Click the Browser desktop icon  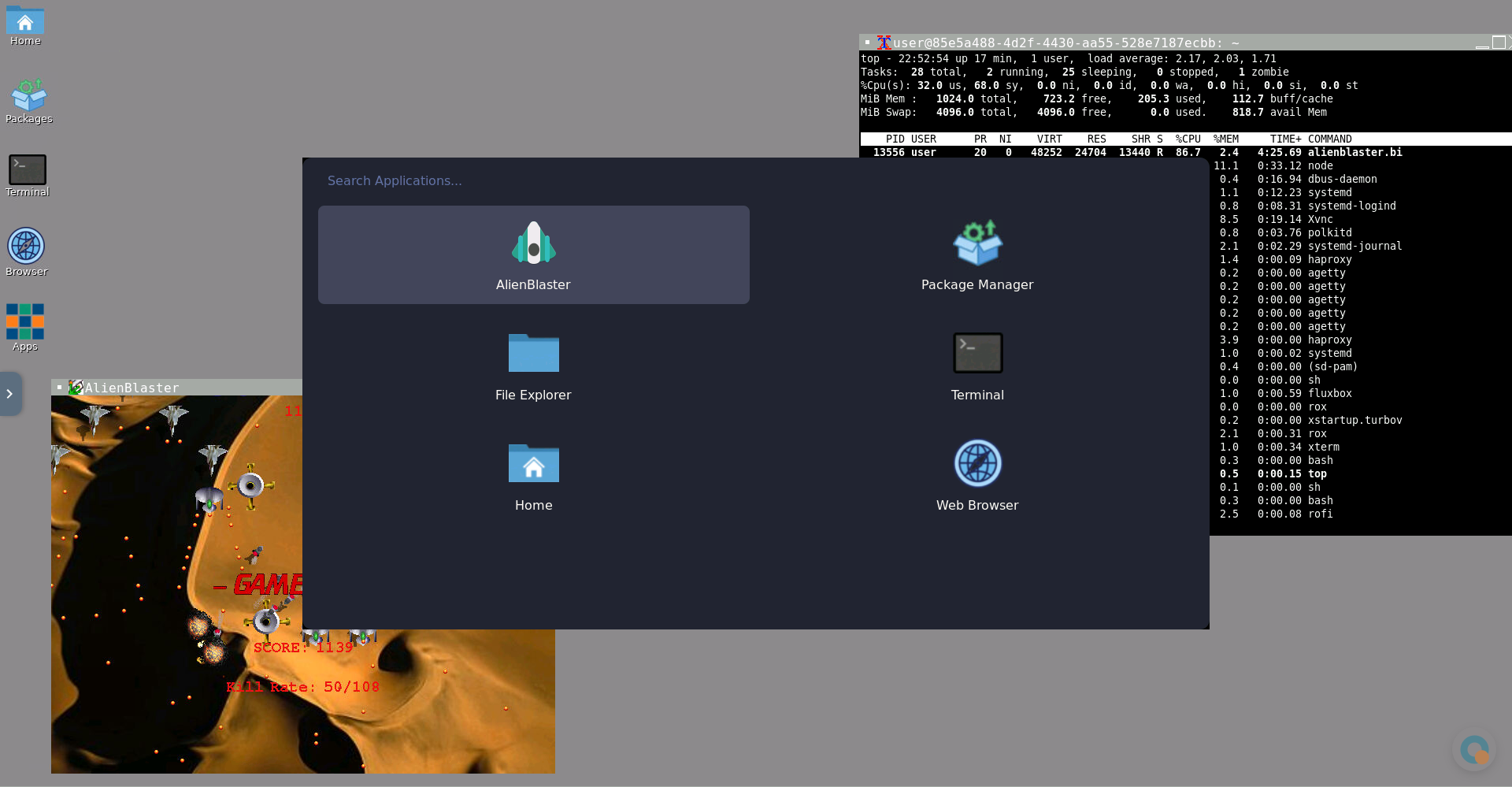[x=26, y=252]
